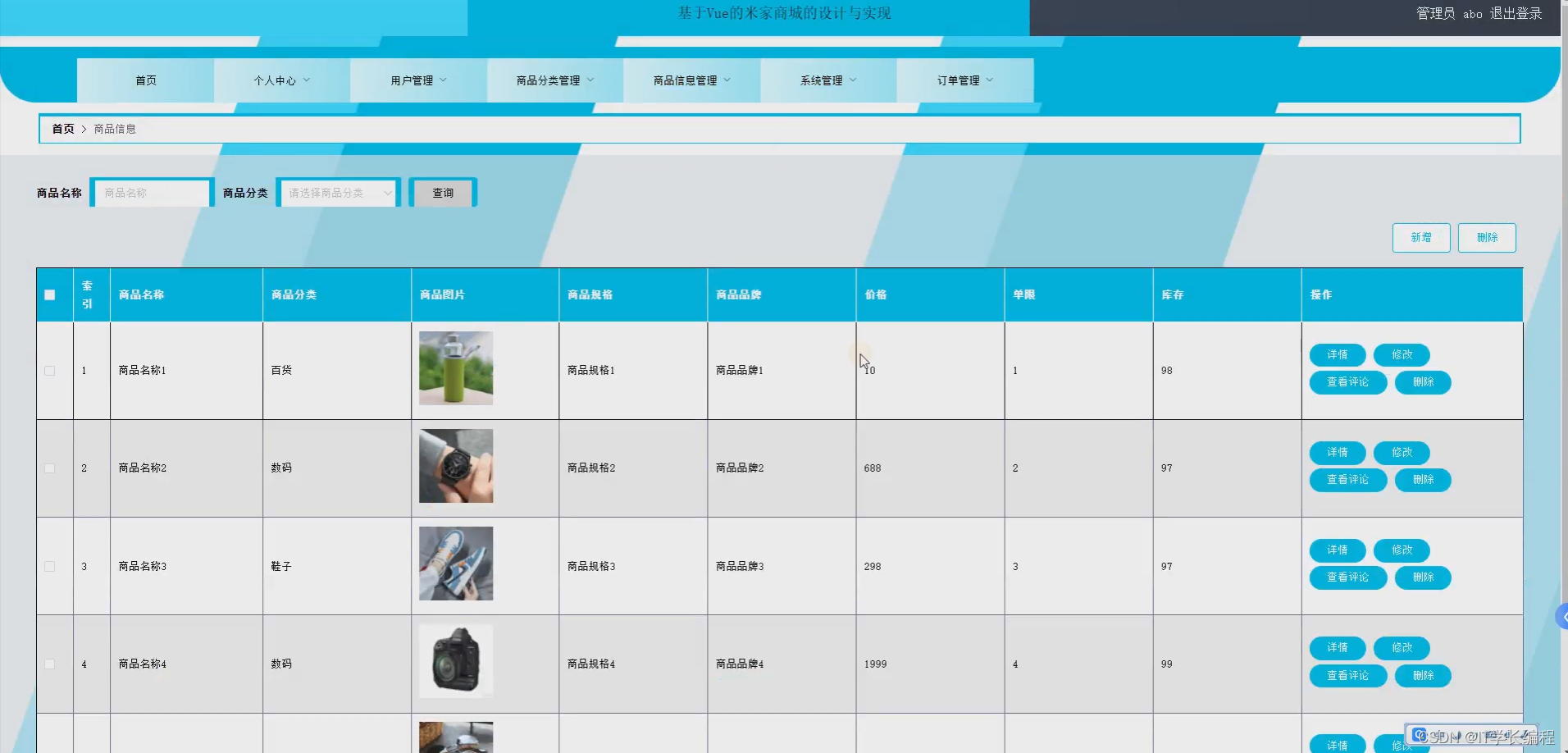
Task: Click 详情 button for 商品名称2
Action: (x=1338, y=453)
